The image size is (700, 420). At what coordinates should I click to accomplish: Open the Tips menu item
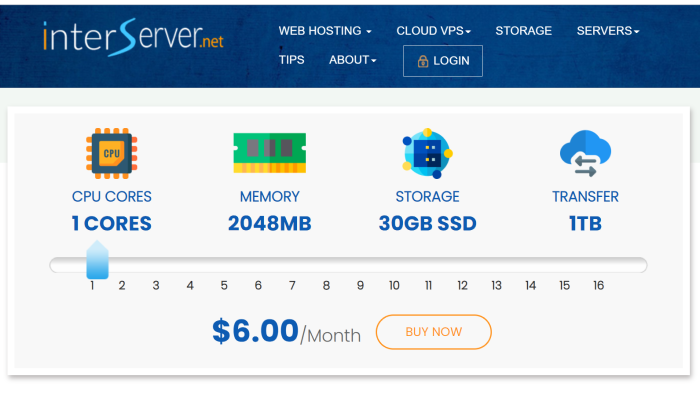292,60
